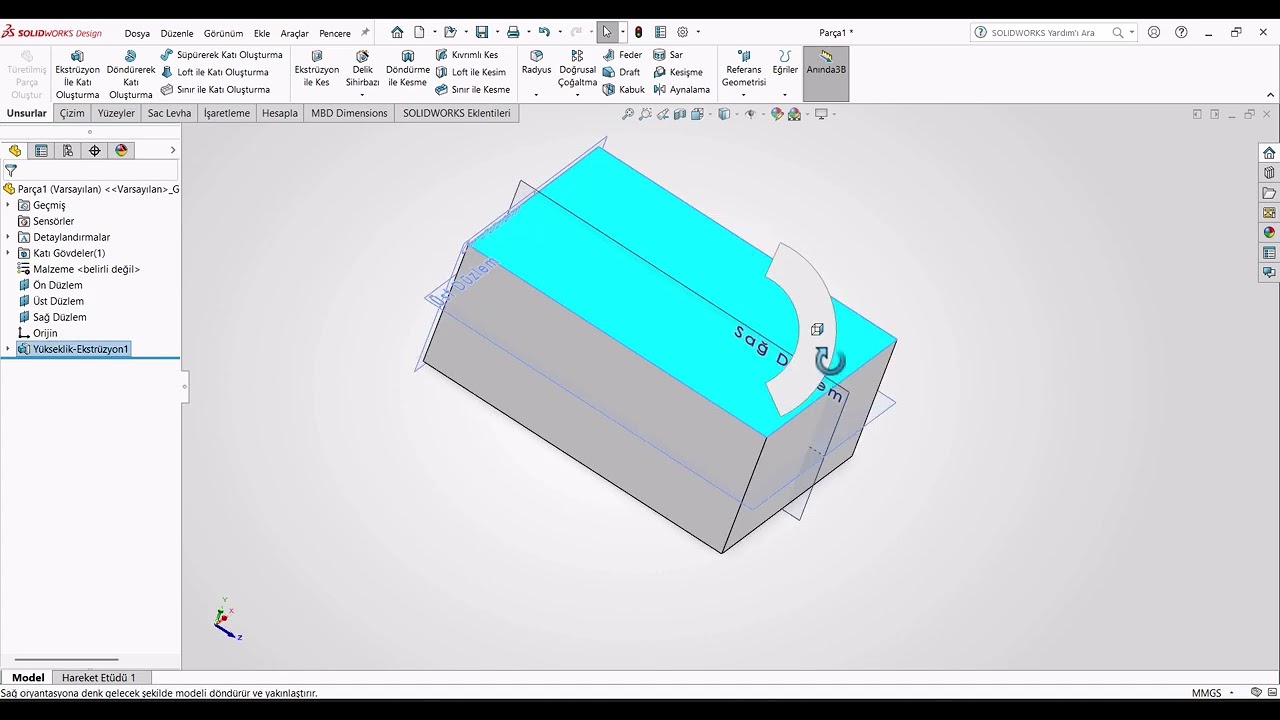Screen dimensions: 1280x720
Task: Open the DisplayManager color ball tab
Action: coord(122,150)
